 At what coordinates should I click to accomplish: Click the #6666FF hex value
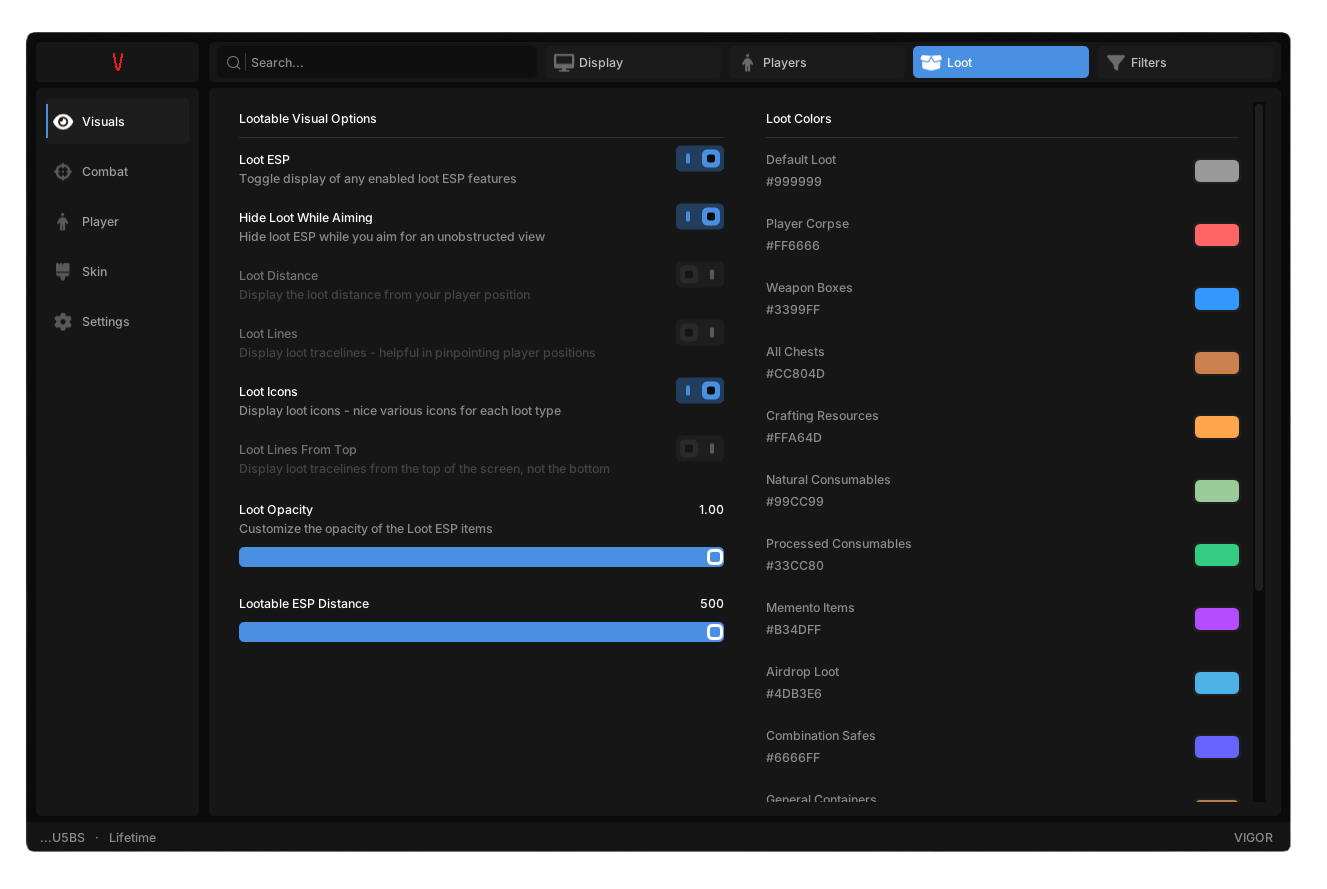pyautogui.click(x=793, y=758)
